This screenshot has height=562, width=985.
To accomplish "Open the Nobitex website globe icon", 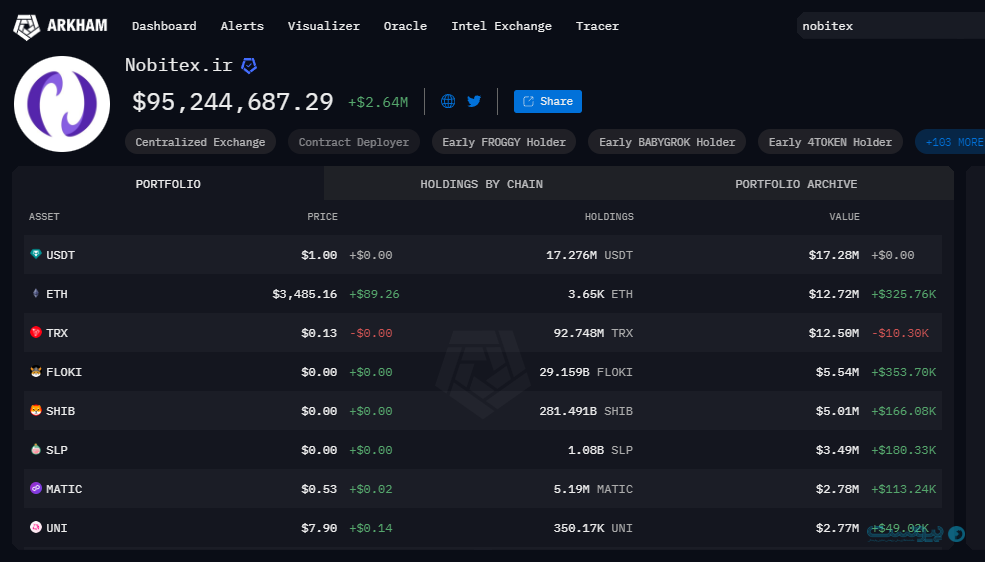I will pyautogui.click(x=448, y=101).
